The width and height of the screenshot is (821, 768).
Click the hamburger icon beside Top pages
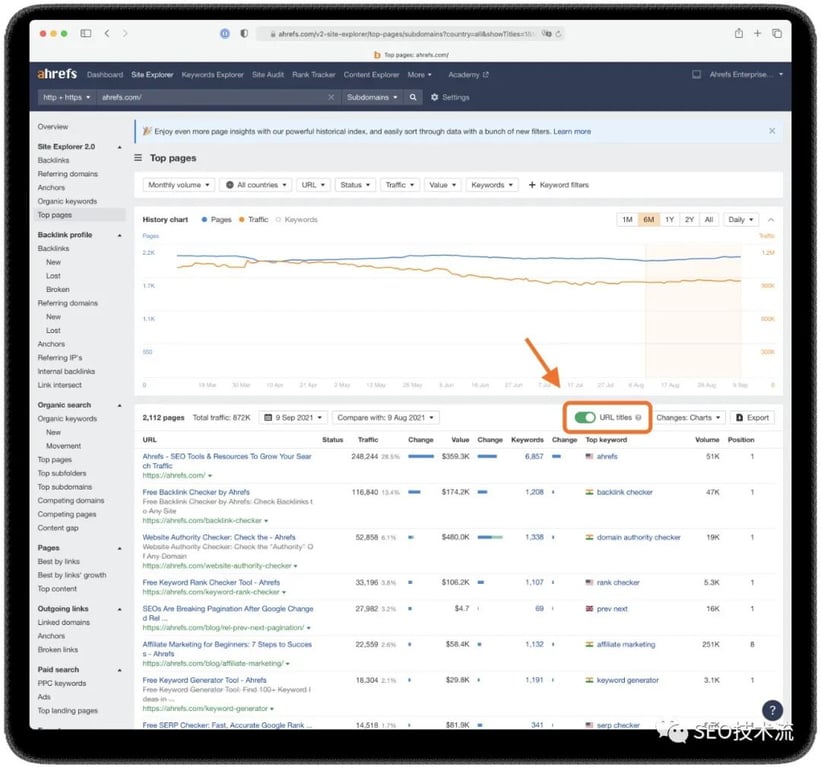click(x=139, y=158)
